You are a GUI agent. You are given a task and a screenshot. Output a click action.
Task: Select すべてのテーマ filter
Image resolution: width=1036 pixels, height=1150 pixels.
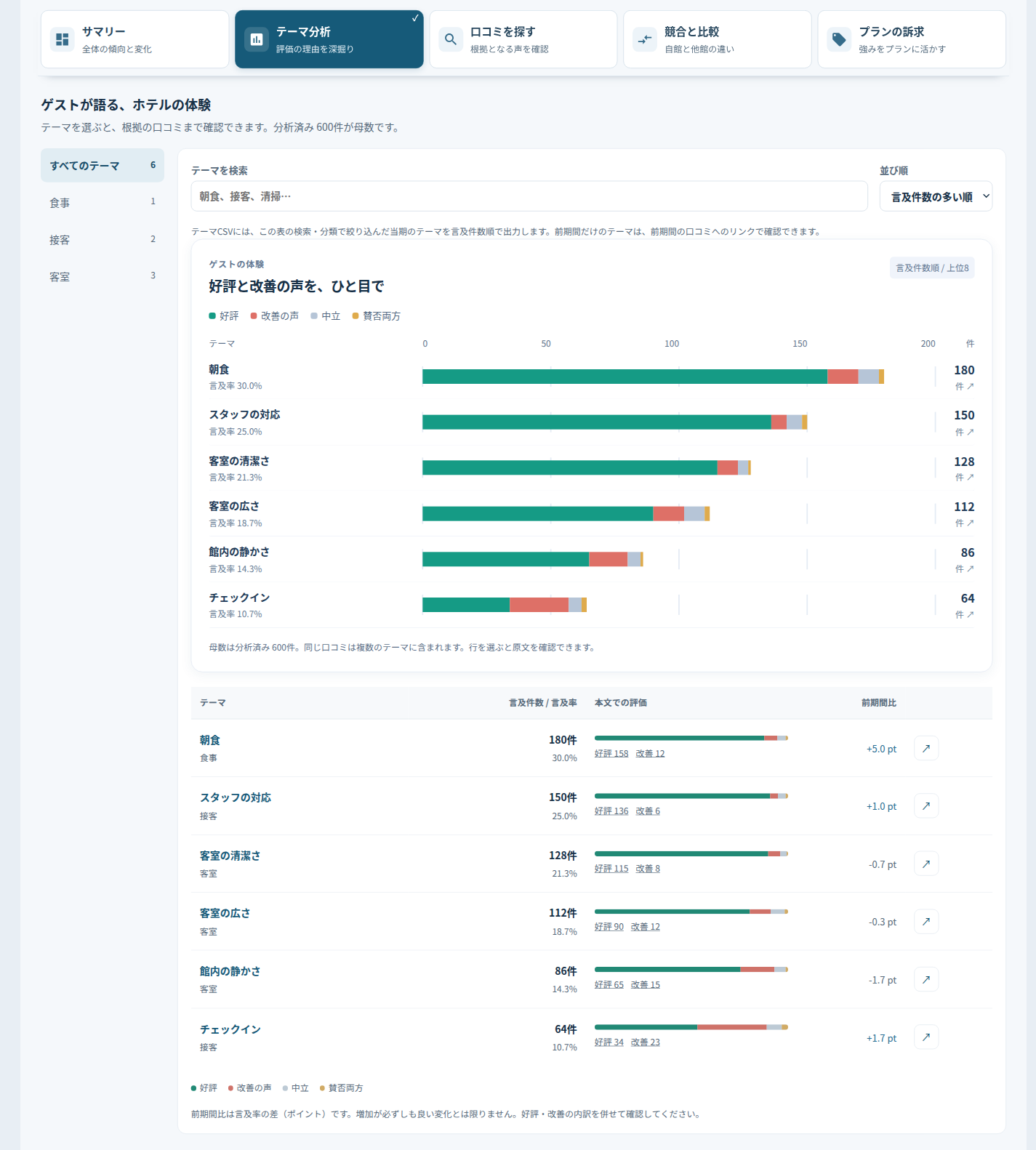coord(103,166)
